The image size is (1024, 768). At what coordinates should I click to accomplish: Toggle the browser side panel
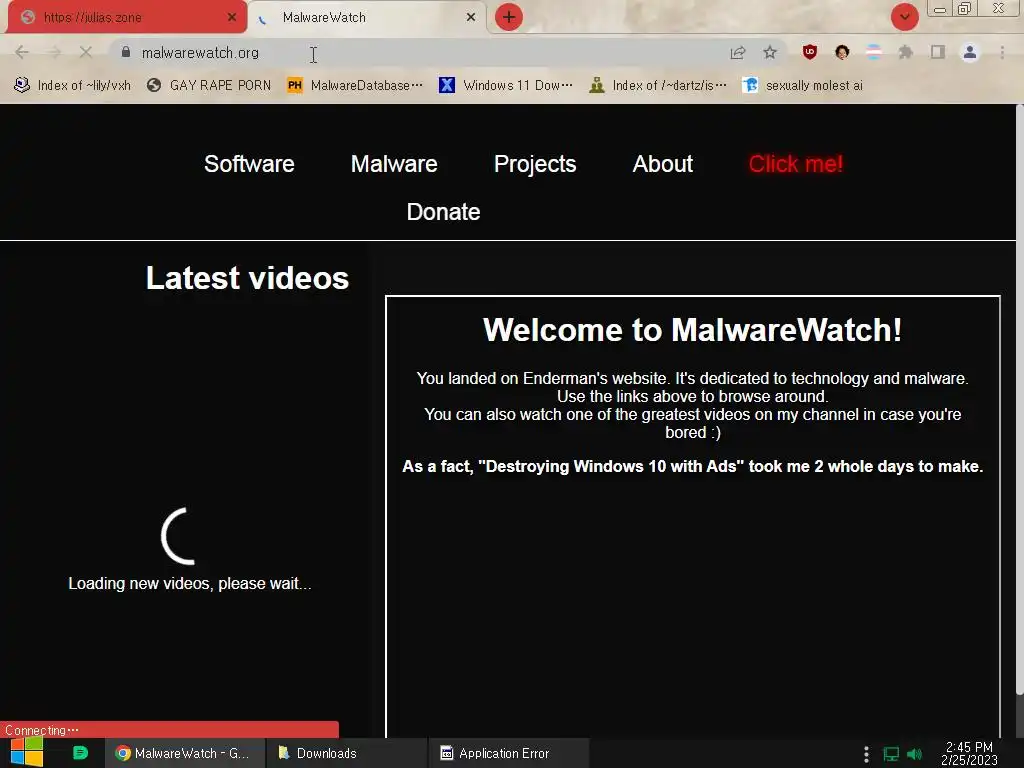938,52
